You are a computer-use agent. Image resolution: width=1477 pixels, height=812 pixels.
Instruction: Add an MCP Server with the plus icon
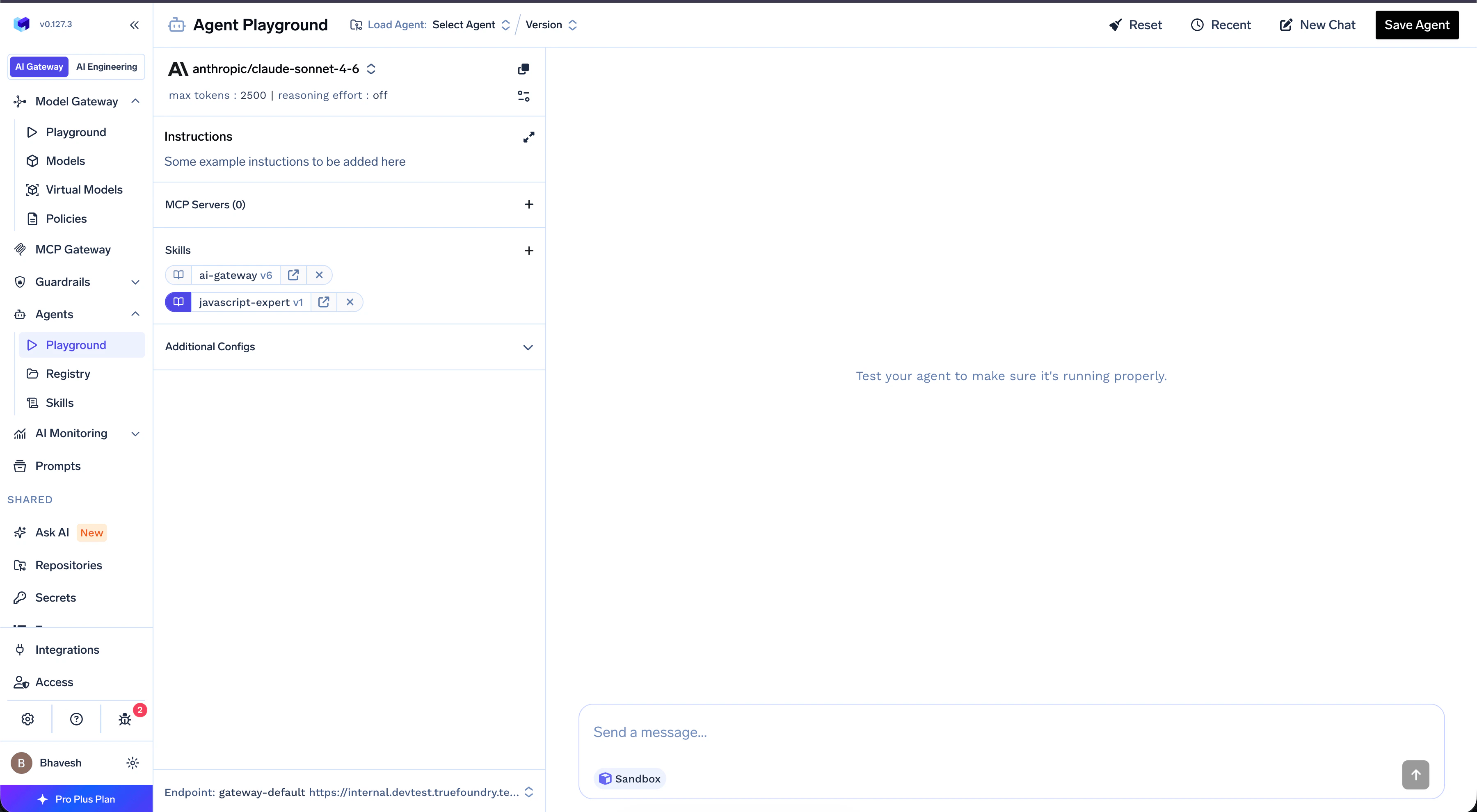coord(529,205)
